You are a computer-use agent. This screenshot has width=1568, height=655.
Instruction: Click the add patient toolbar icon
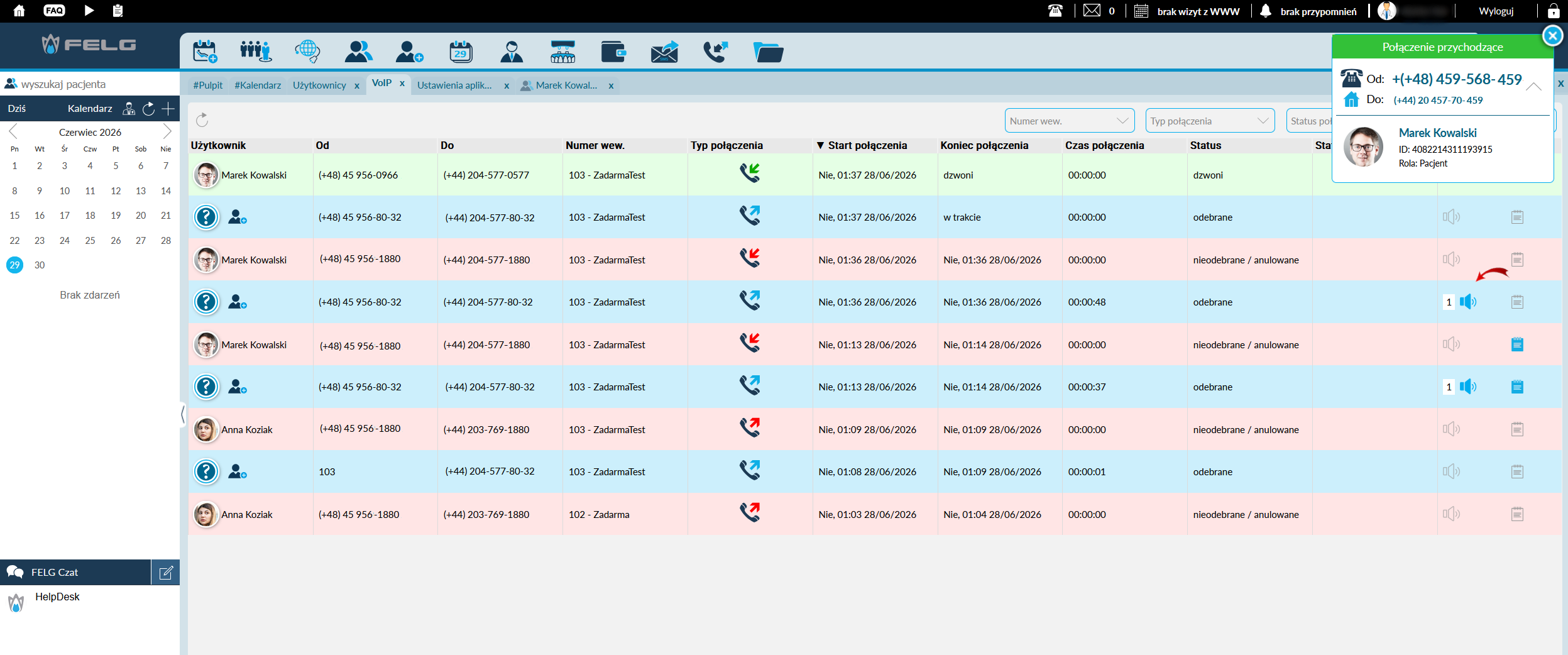pyautogui.click(x=409, y=52)
